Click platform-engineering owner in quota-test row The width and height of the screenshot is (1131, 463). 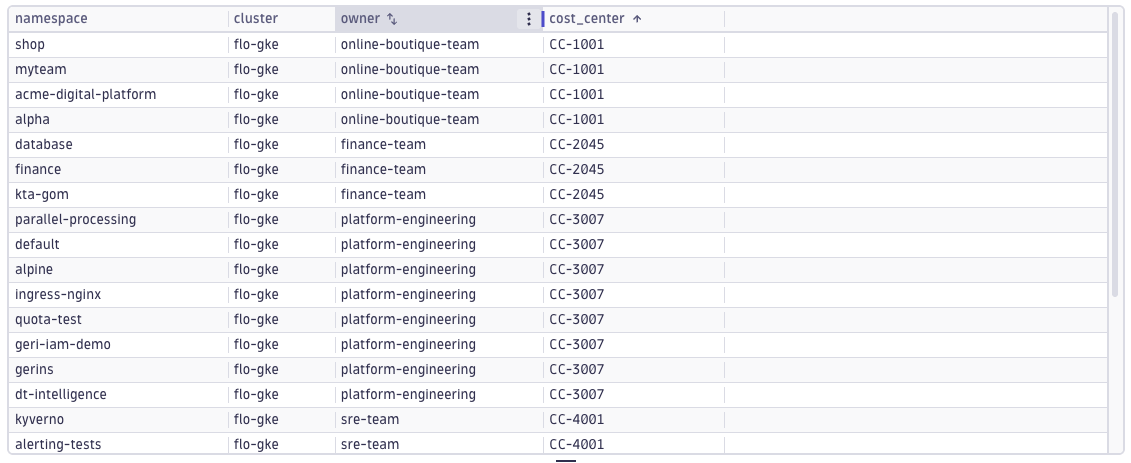pyautogui.click(x=408, y=319)
